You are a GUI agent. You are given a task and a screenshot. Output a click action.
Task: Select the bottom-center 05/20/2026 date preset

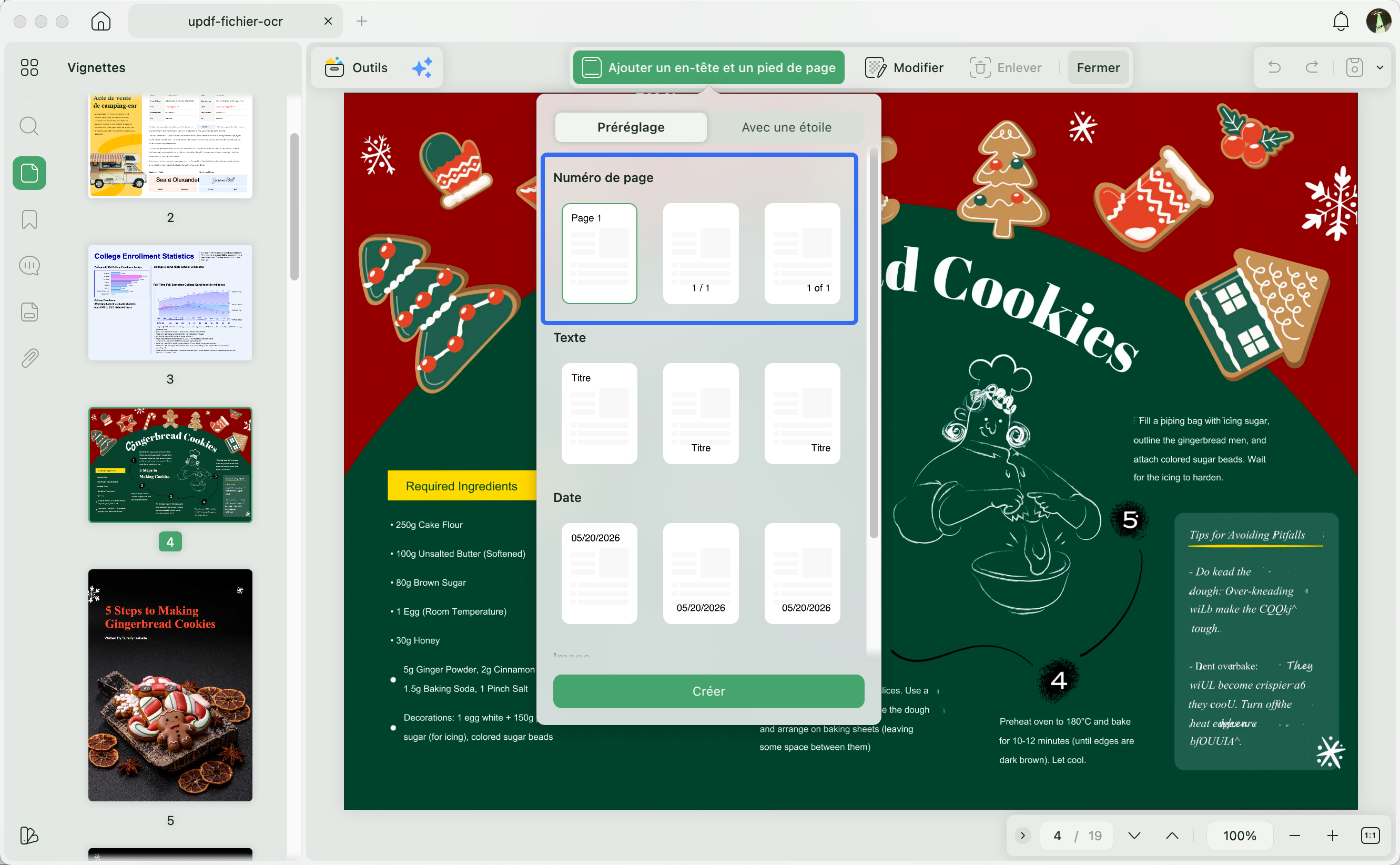[701, 573]
